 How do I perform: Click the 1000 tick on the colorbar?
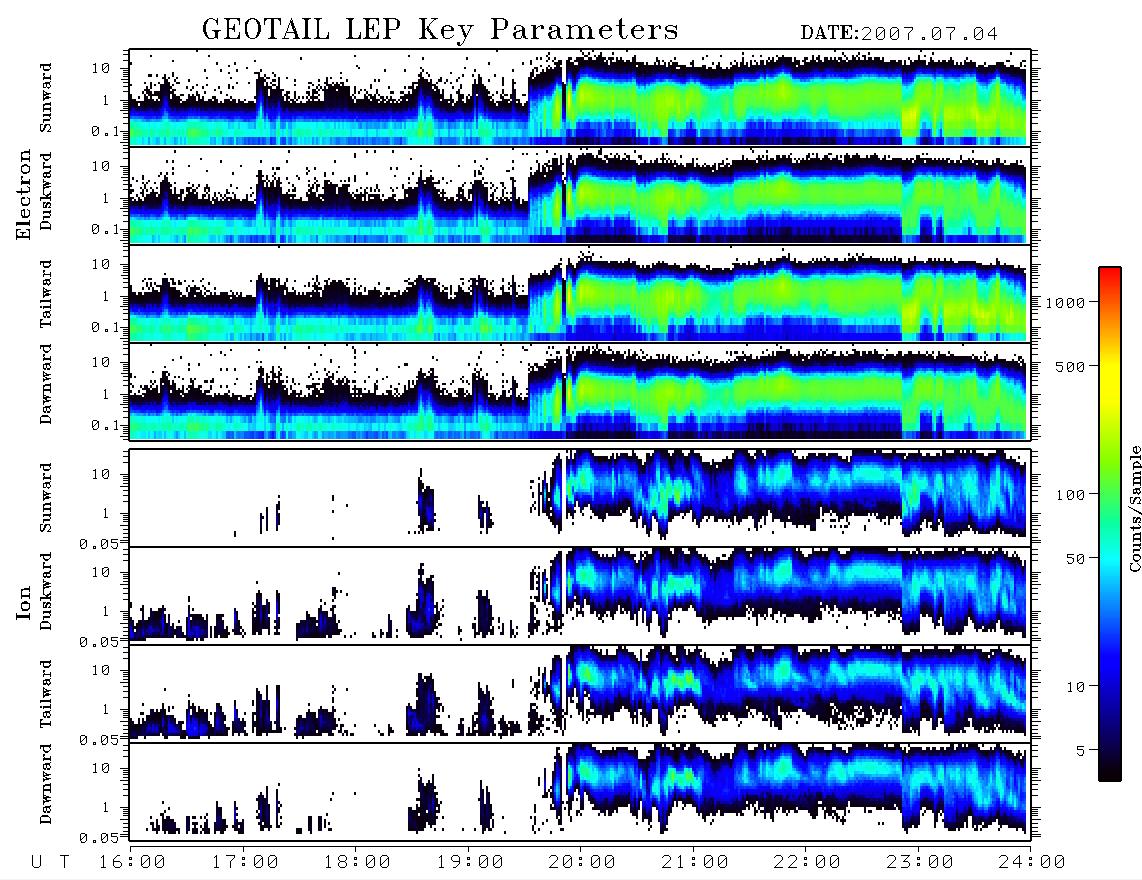(1065, 303)
